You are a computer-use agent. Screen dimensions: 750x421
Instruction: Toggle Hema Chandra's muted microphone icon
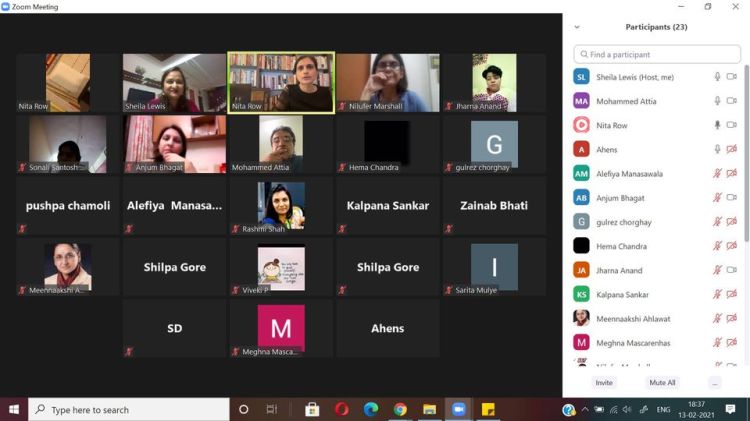click(717, 246)
